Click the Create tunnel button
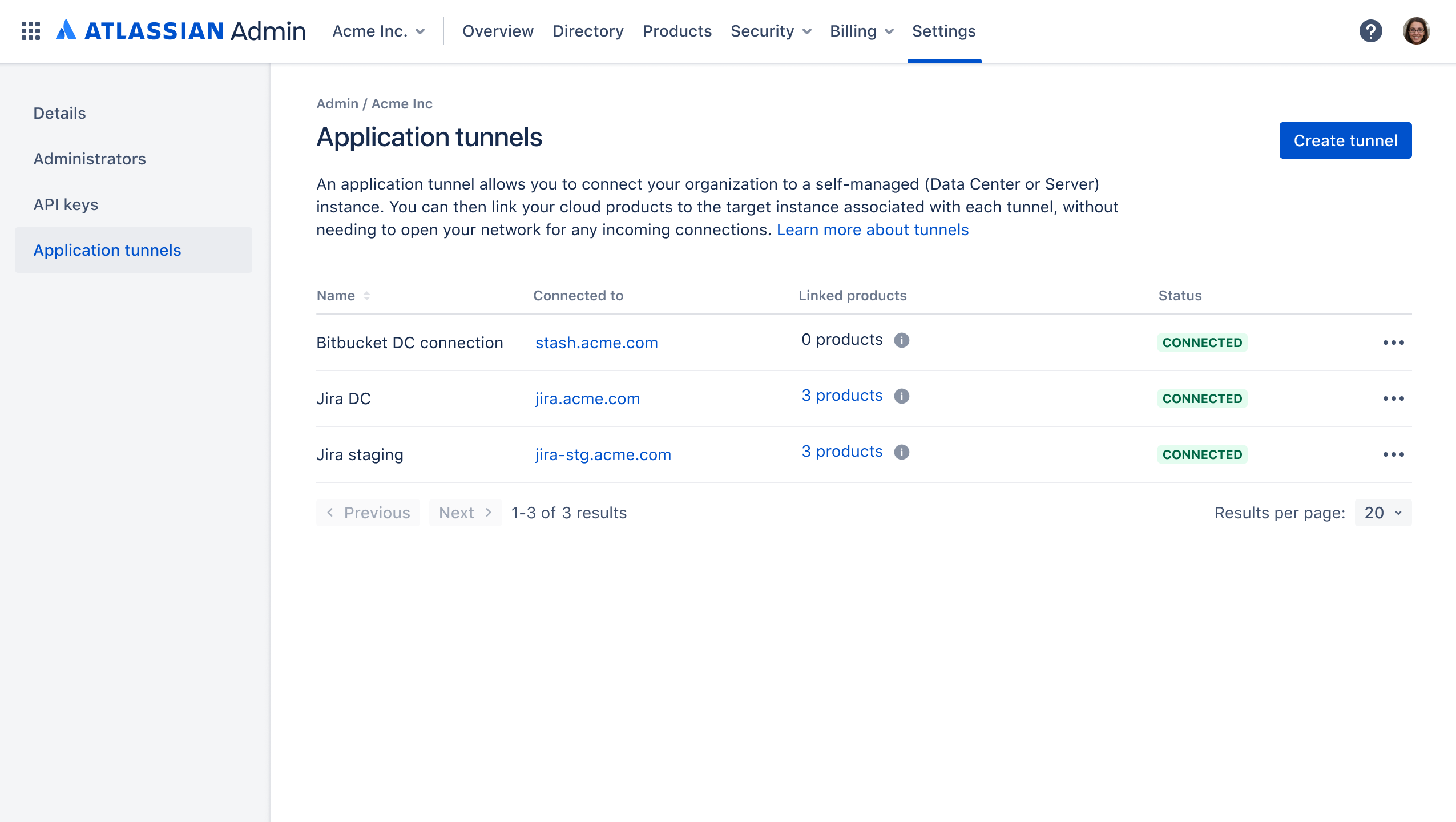 coord(1345,140)
